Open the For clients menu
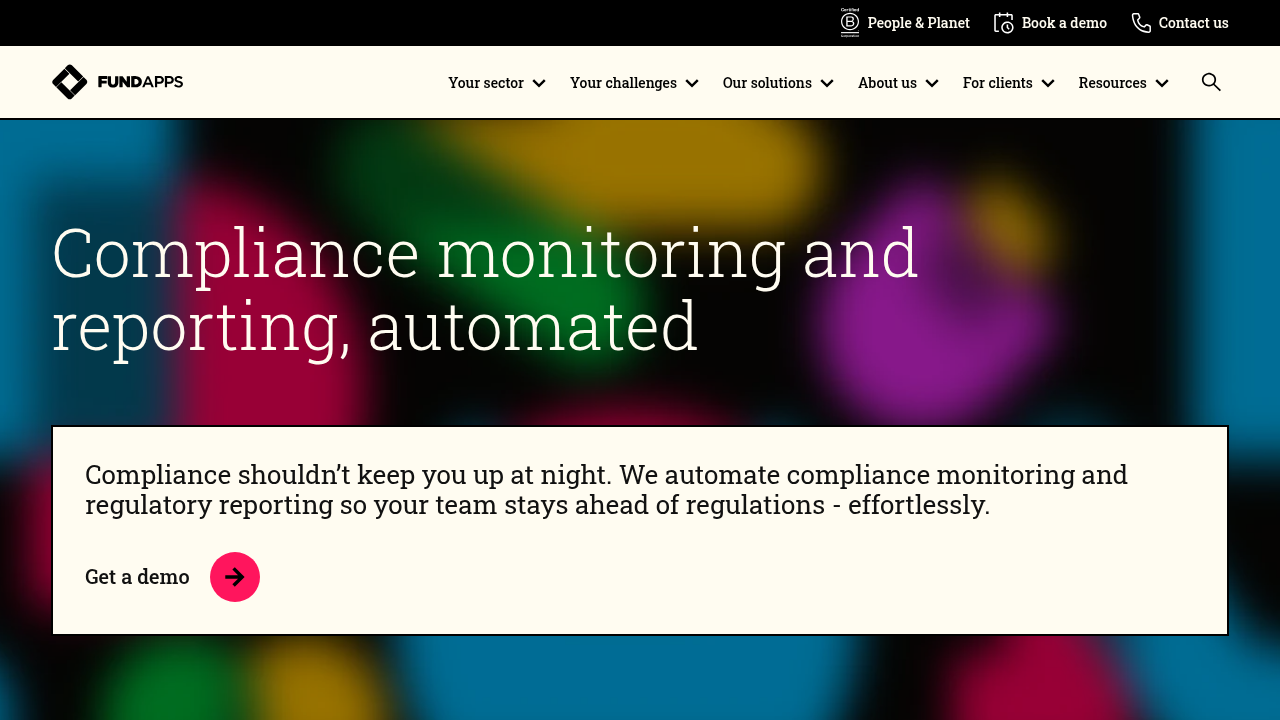 997,83
